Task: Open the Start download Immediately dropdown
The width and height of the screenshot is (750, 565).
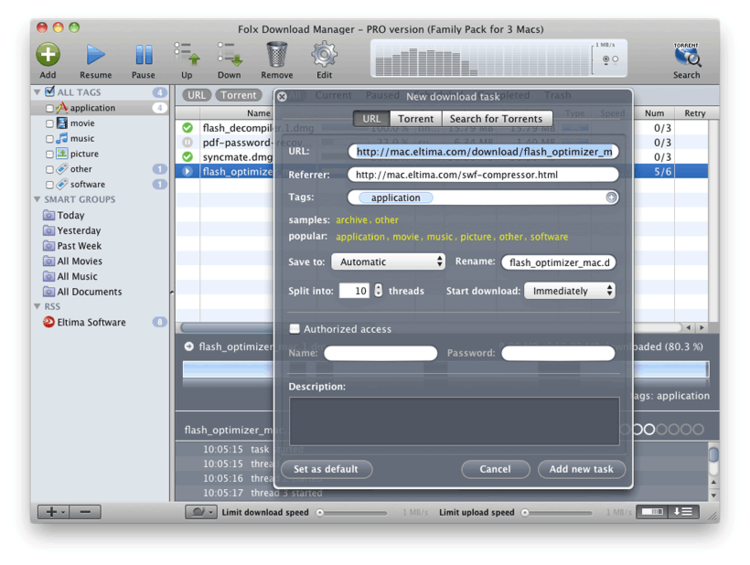Action: [569, 291]
